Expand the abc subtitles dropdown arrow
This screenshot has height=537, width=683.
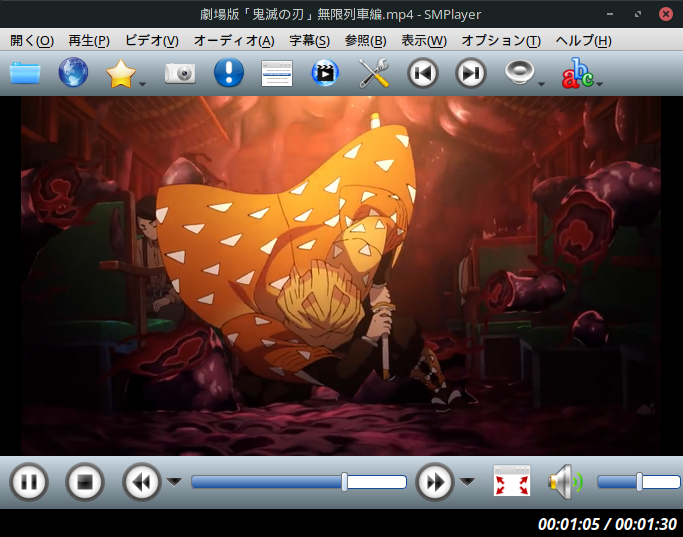click(x=599, y=84)
